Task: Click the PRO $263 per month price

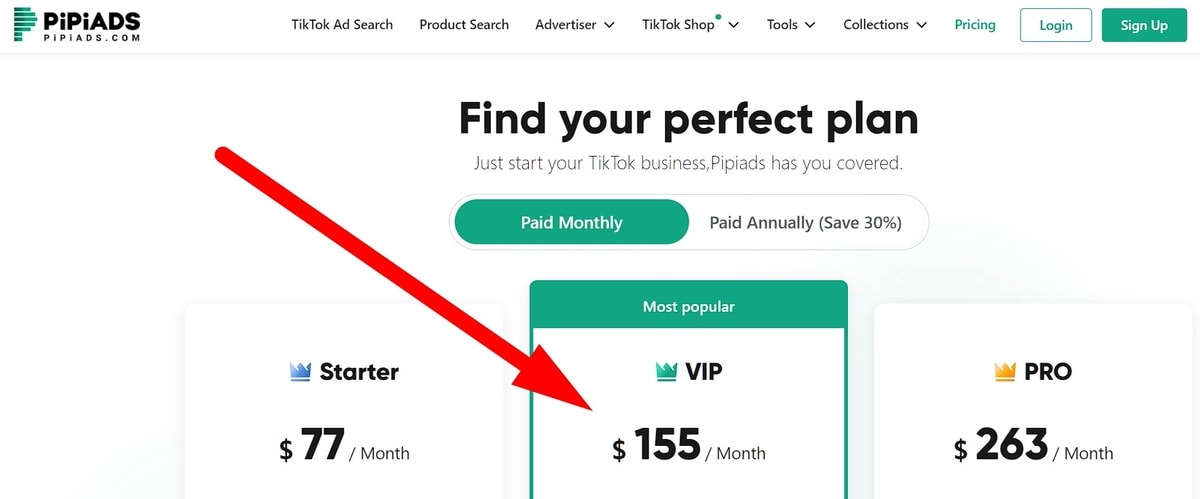Action: click(1033, 446)
